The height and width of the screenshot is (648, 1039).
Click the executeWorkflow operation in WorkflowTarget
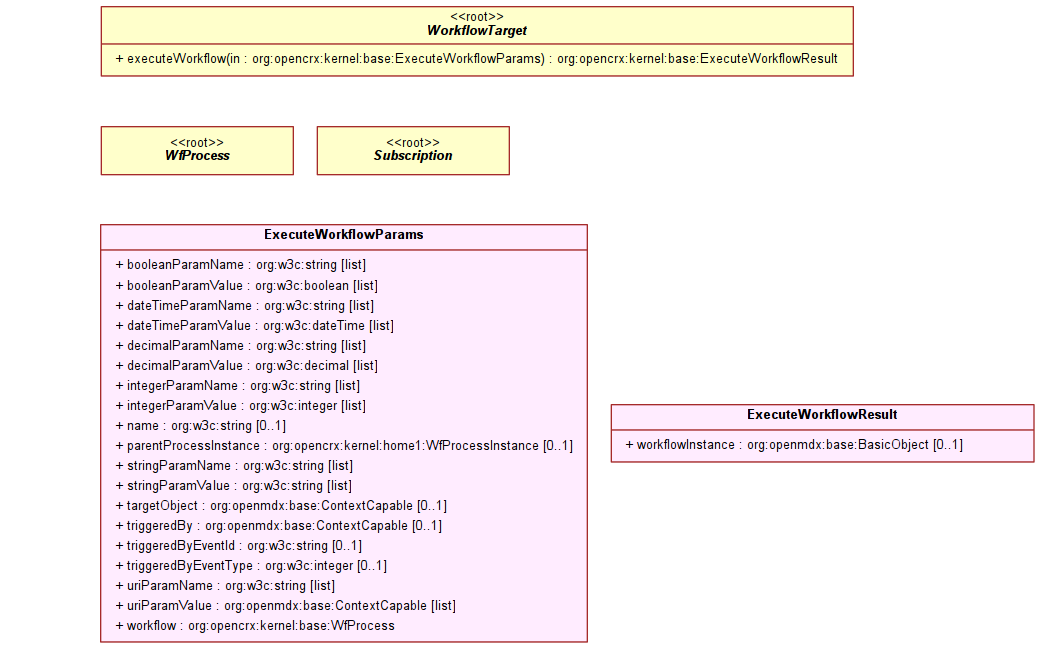click(476, 59)
